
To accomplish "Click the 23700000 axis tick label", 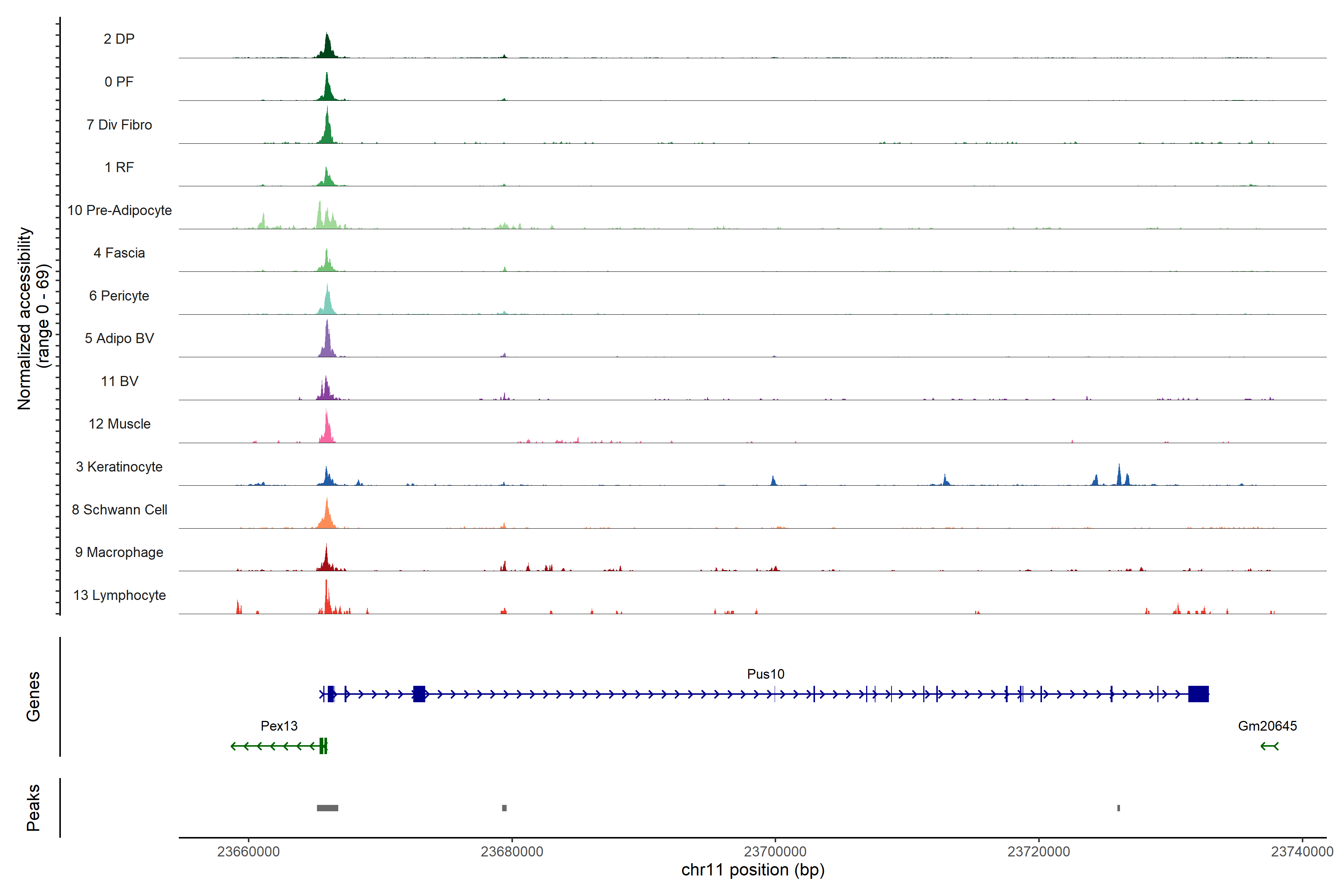I will 775,852.
